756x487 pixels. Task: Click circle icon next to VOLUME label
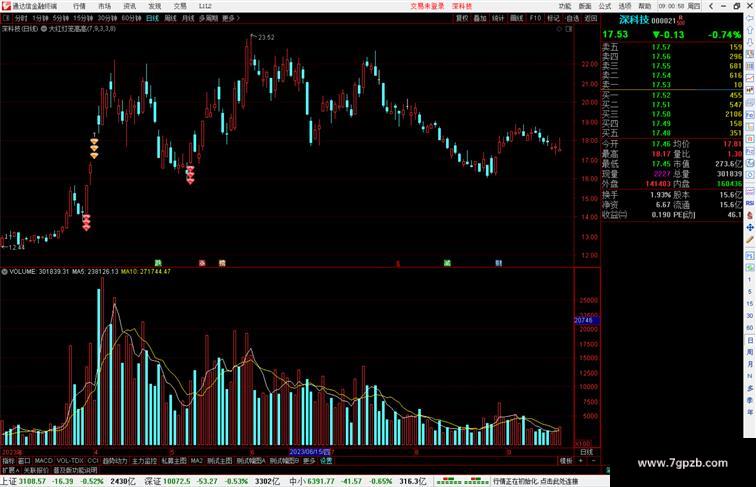4,272
